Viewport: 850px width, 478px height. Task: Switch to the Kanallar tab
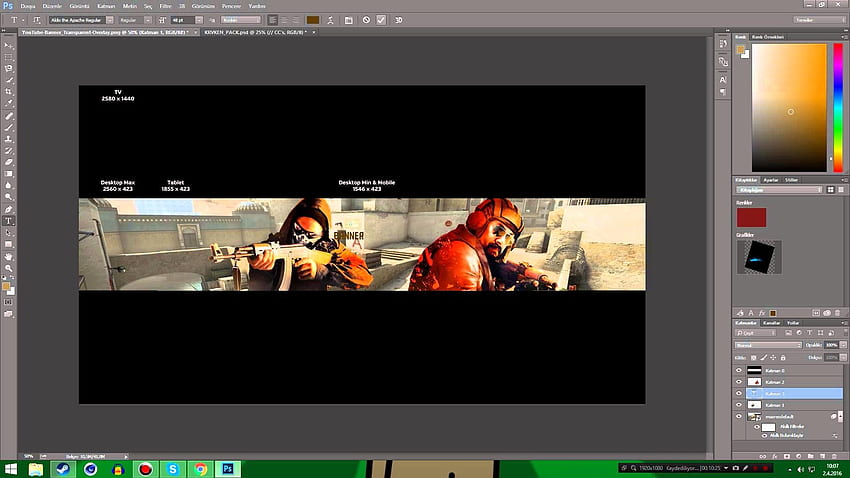point(771,323)
